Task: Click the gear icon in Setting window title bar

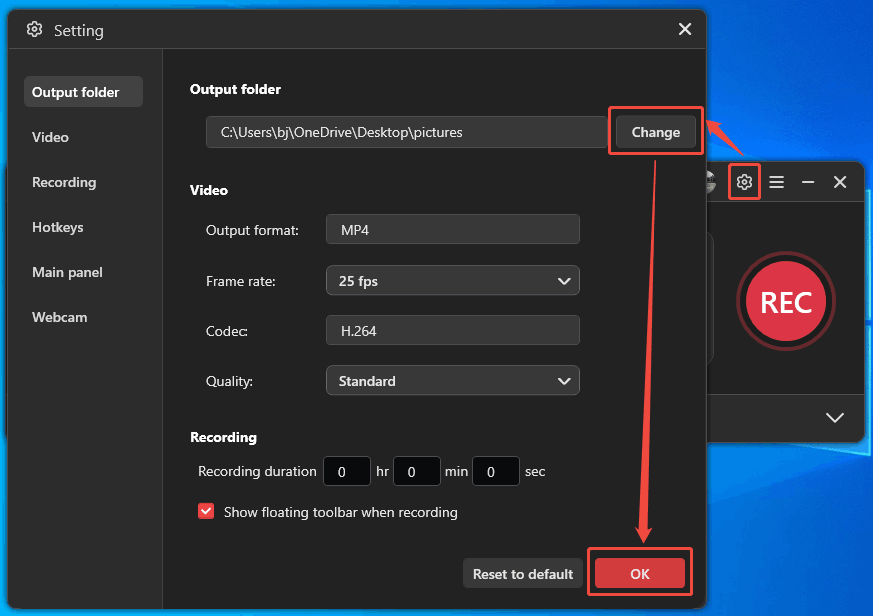Action: [x=35, y=29]
